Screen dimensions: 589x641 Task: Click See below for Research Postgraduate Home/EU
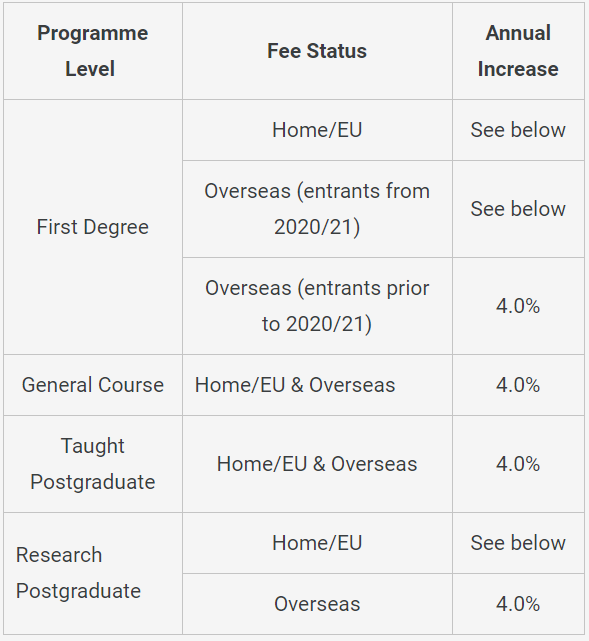coord(518,543)
